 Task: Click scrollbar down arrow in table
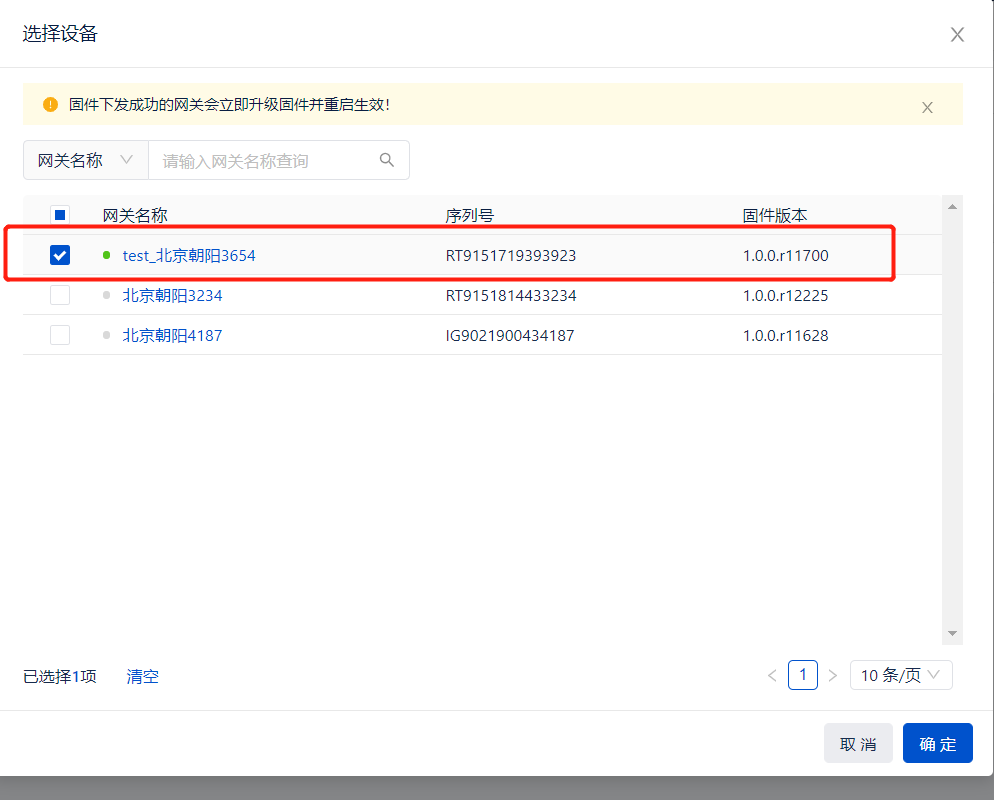(x=952, y=634)
